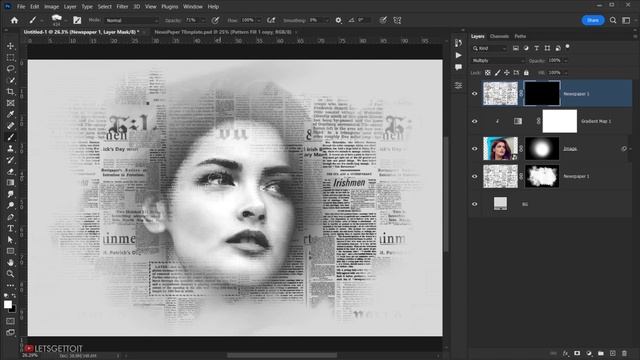This screenshot has width=640, height=360.
Task: Open the Kind filter dropdown
Action: point(489,48)
